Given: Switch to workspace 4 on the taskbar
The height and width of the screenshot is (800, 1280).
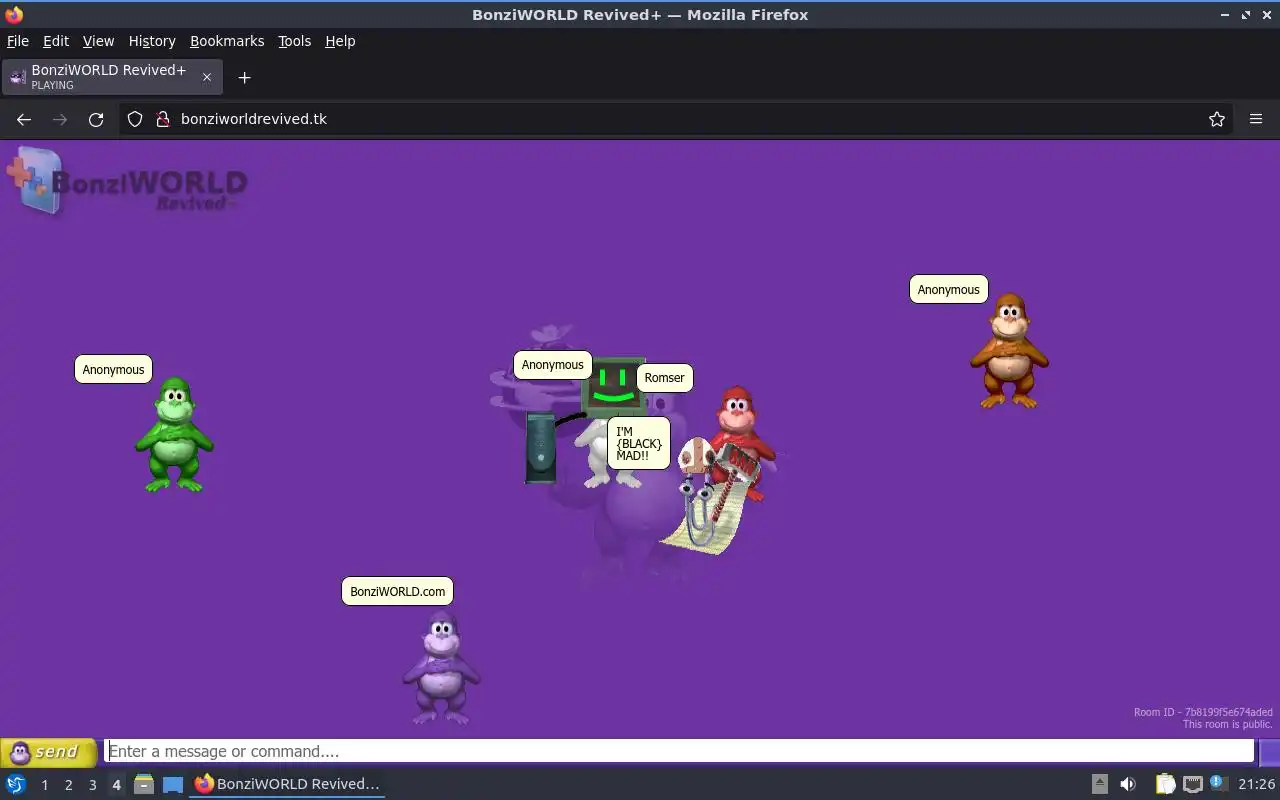Looking at the screenshot, I should tap(116, 785).
